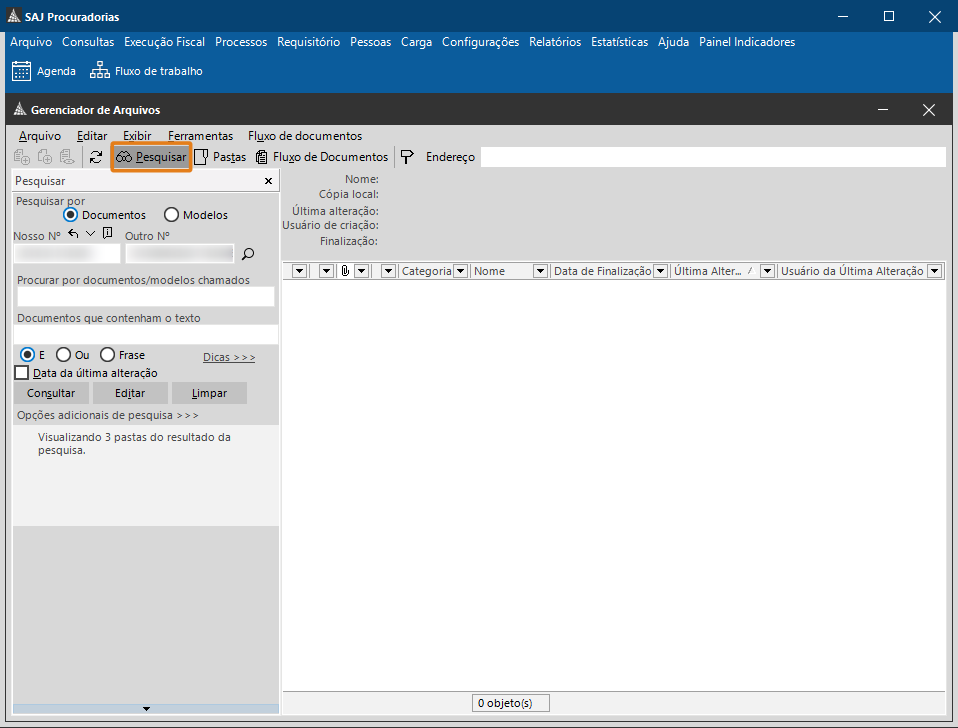The height and width of the screenshot is (728, 958).
Task: Click the Consultar button
Action: [x=51, y=393]
